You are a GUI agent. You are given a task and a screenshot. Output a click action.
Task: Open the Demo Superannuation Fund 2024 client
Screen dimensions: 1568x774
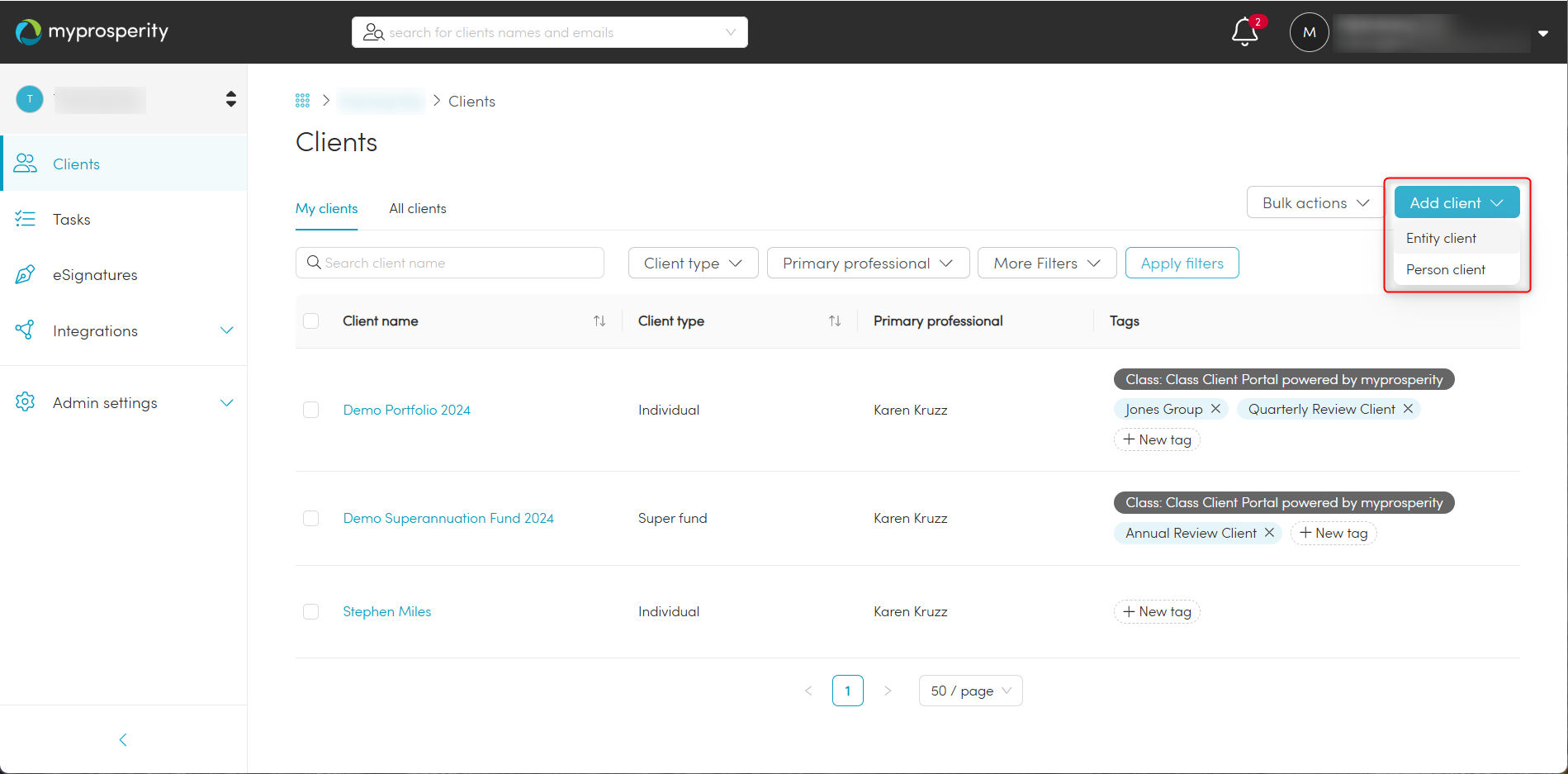[x=448, y=518]
